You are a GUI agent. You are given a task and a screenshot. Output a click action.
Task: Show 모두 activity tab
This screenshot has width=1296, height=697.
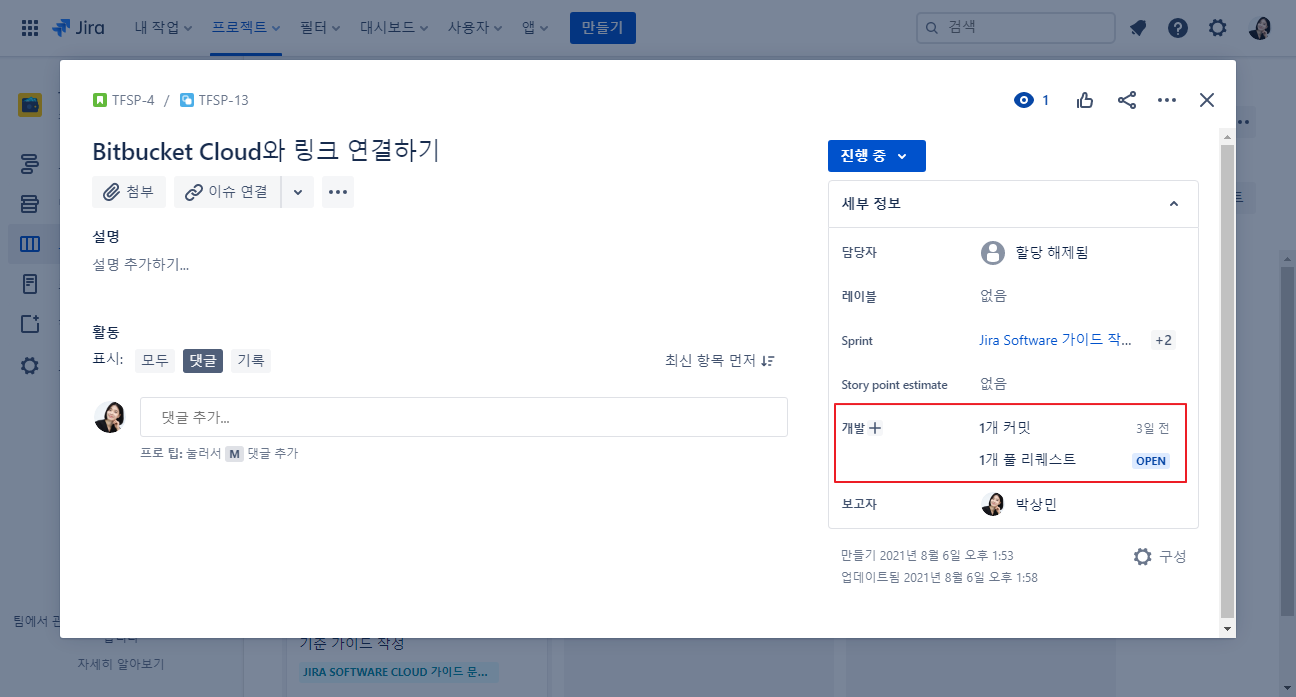coord(155,361)
